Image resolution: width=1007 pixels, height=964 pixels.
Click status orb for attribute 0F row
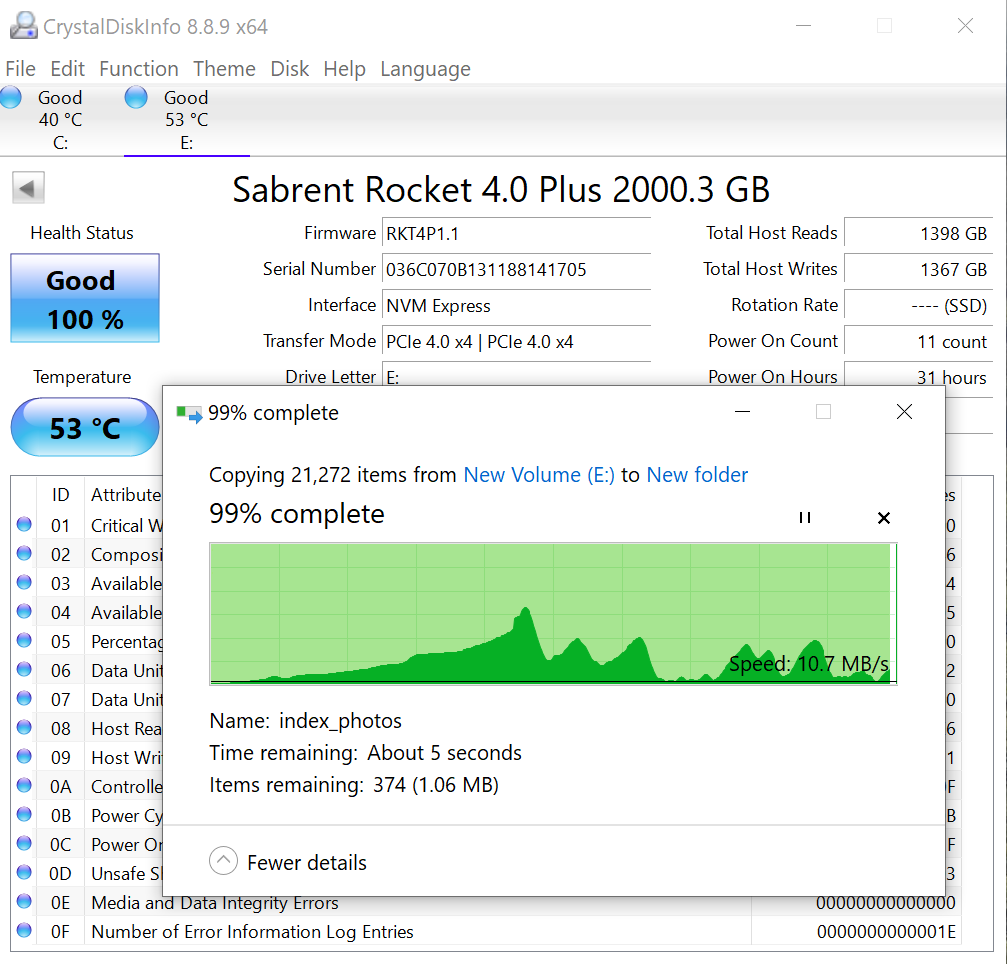(x=24, y=931)
